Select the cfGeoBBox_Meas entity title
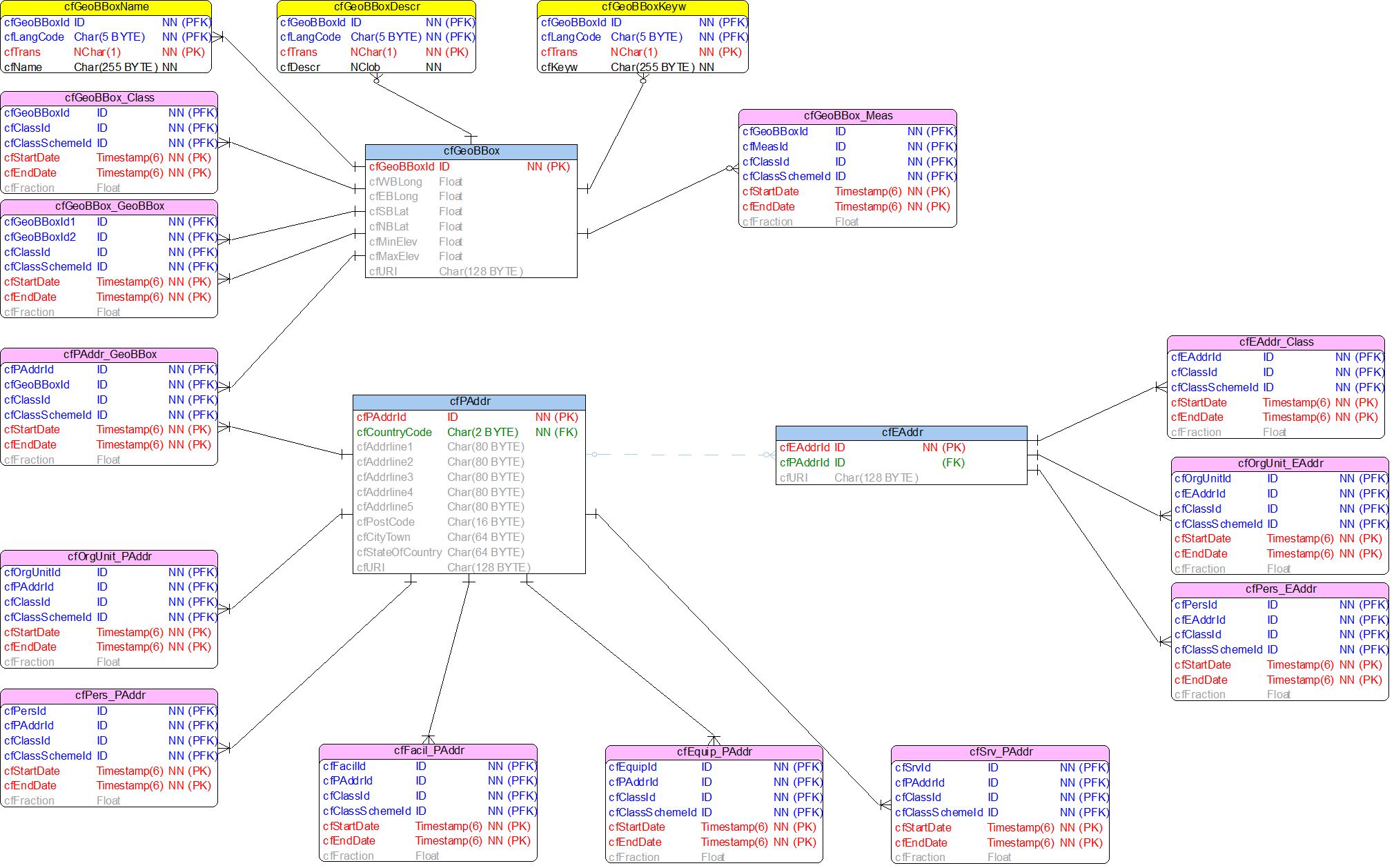The image size is (1394, 868). pyautogui.click(x=847, y=116)
